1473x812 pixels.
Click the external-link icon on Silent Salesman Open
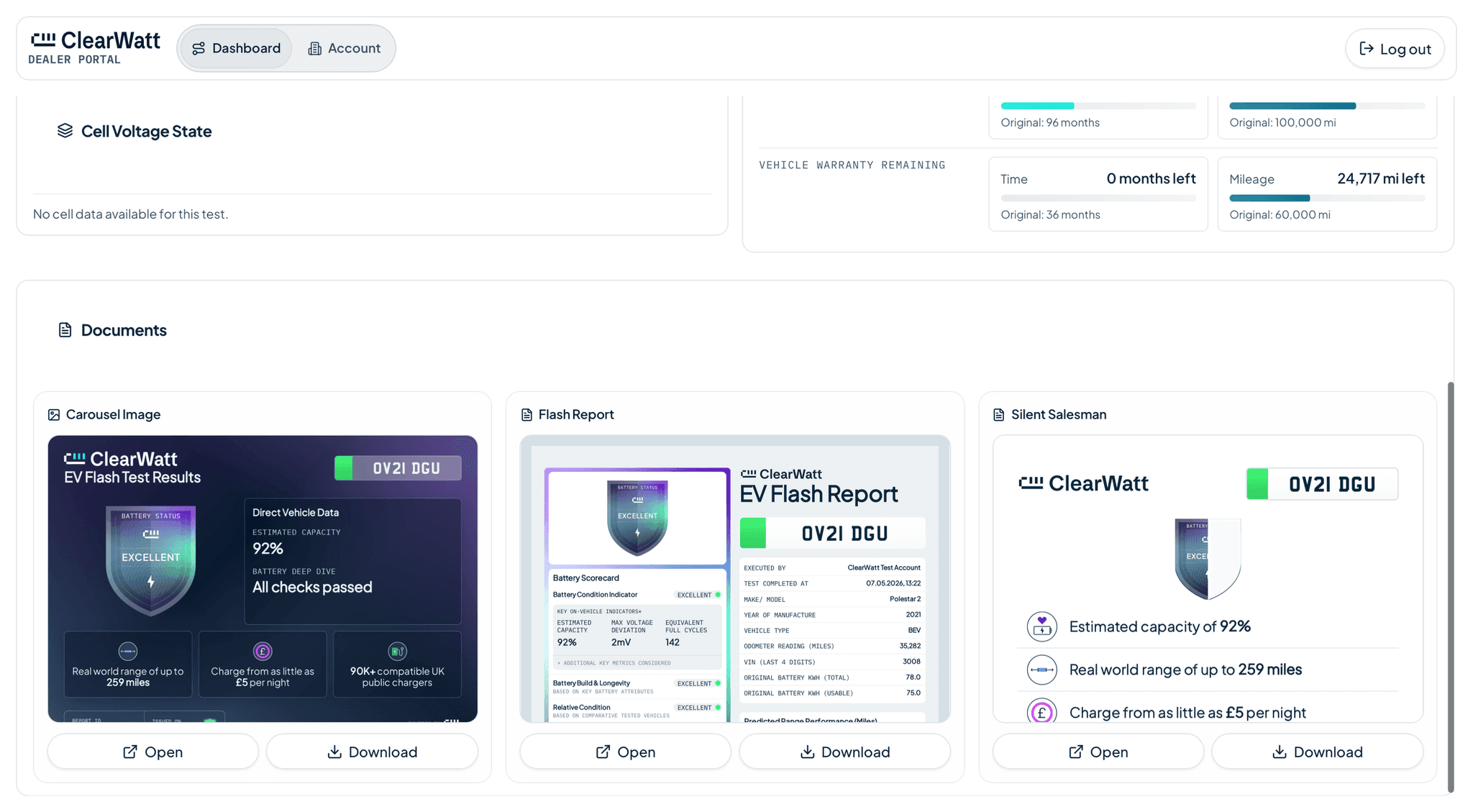[1075, 752]
